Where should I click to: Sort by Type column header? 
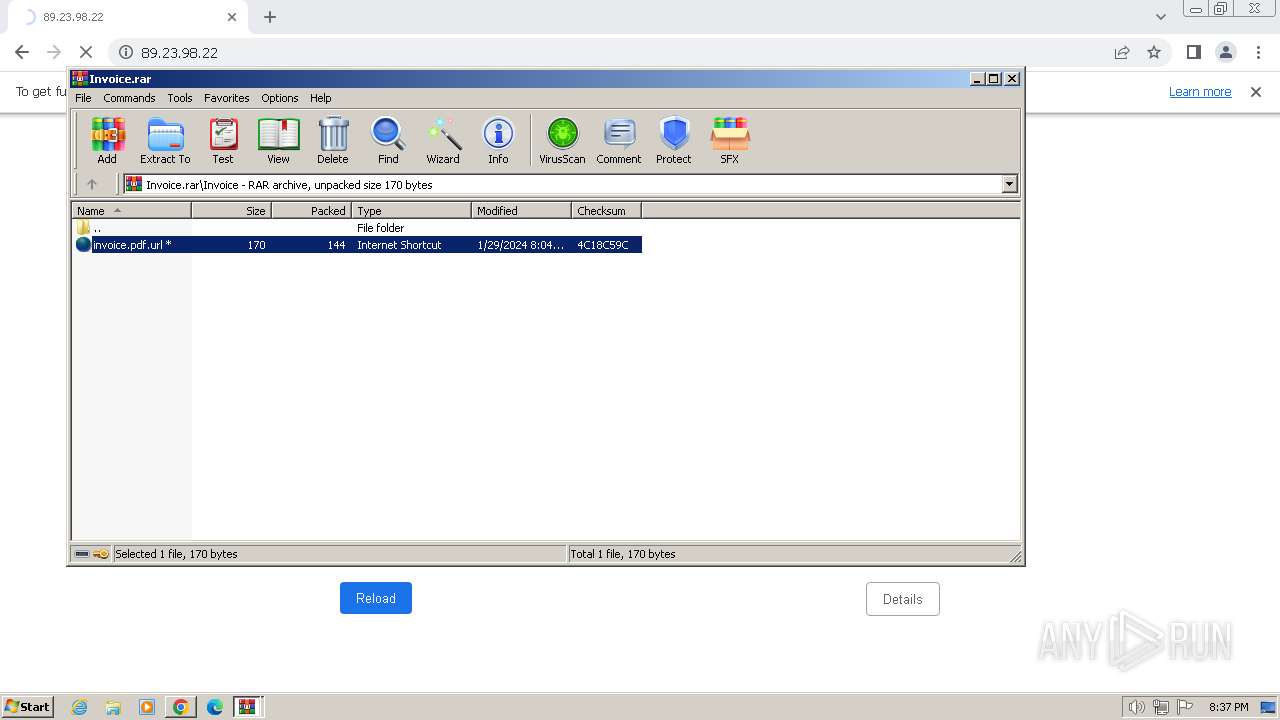(x=411, y=210)
